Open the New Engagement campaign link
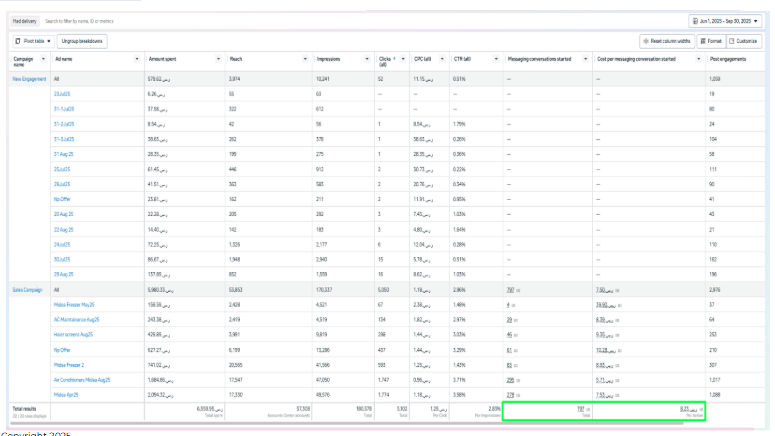The image size is (775, 436). pos(29,77)
